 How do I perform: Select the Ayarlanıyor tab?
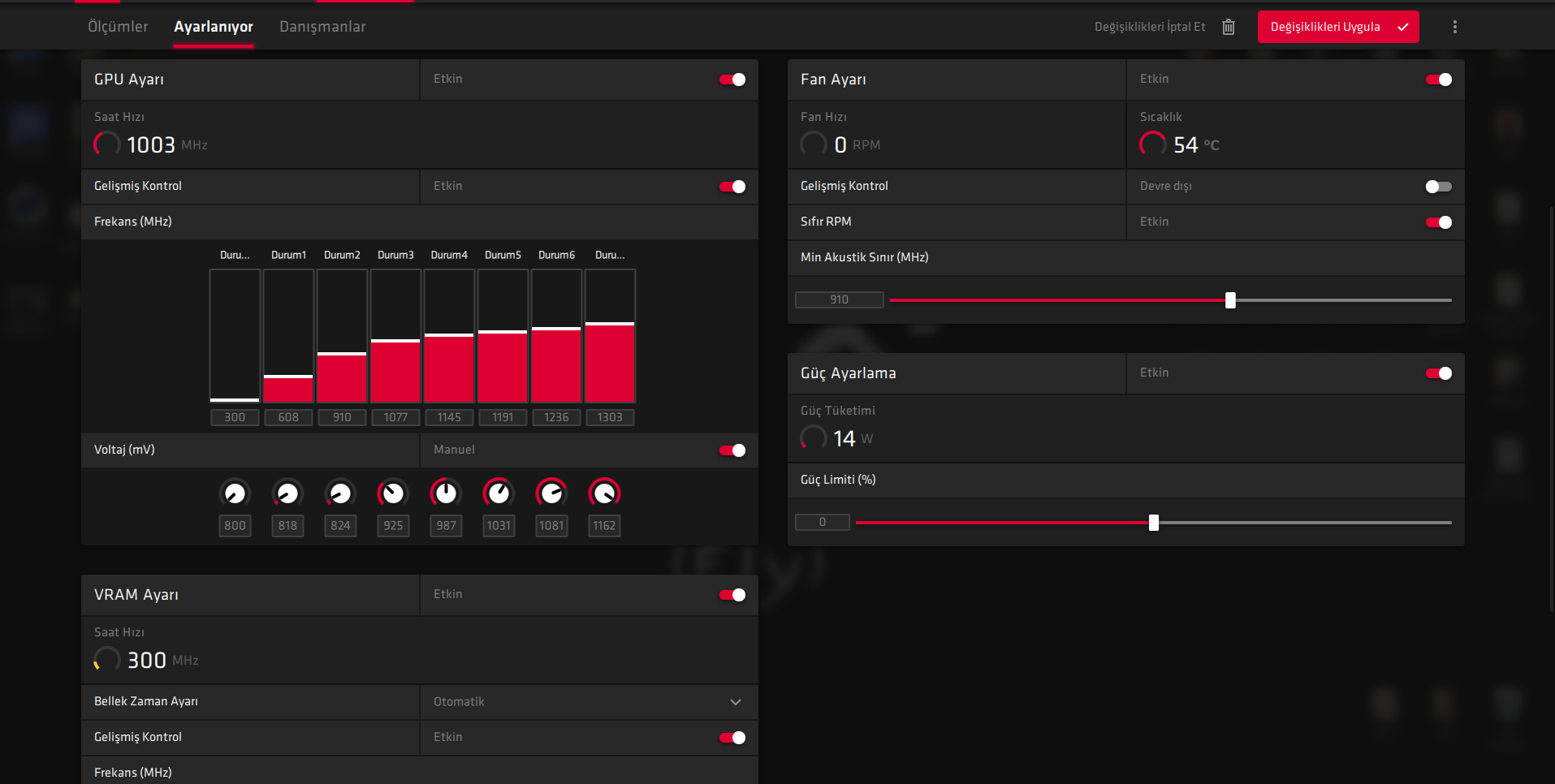pos(214,27)
